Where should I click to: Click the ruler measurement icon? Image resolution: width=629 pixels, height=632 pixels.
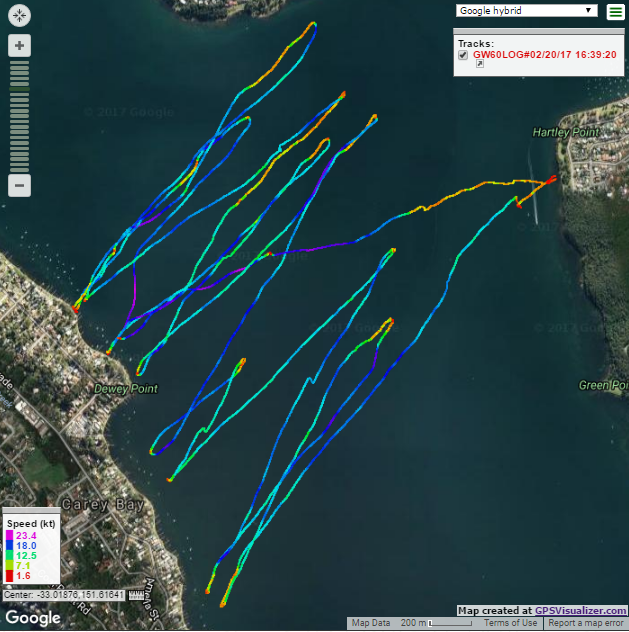135,595
